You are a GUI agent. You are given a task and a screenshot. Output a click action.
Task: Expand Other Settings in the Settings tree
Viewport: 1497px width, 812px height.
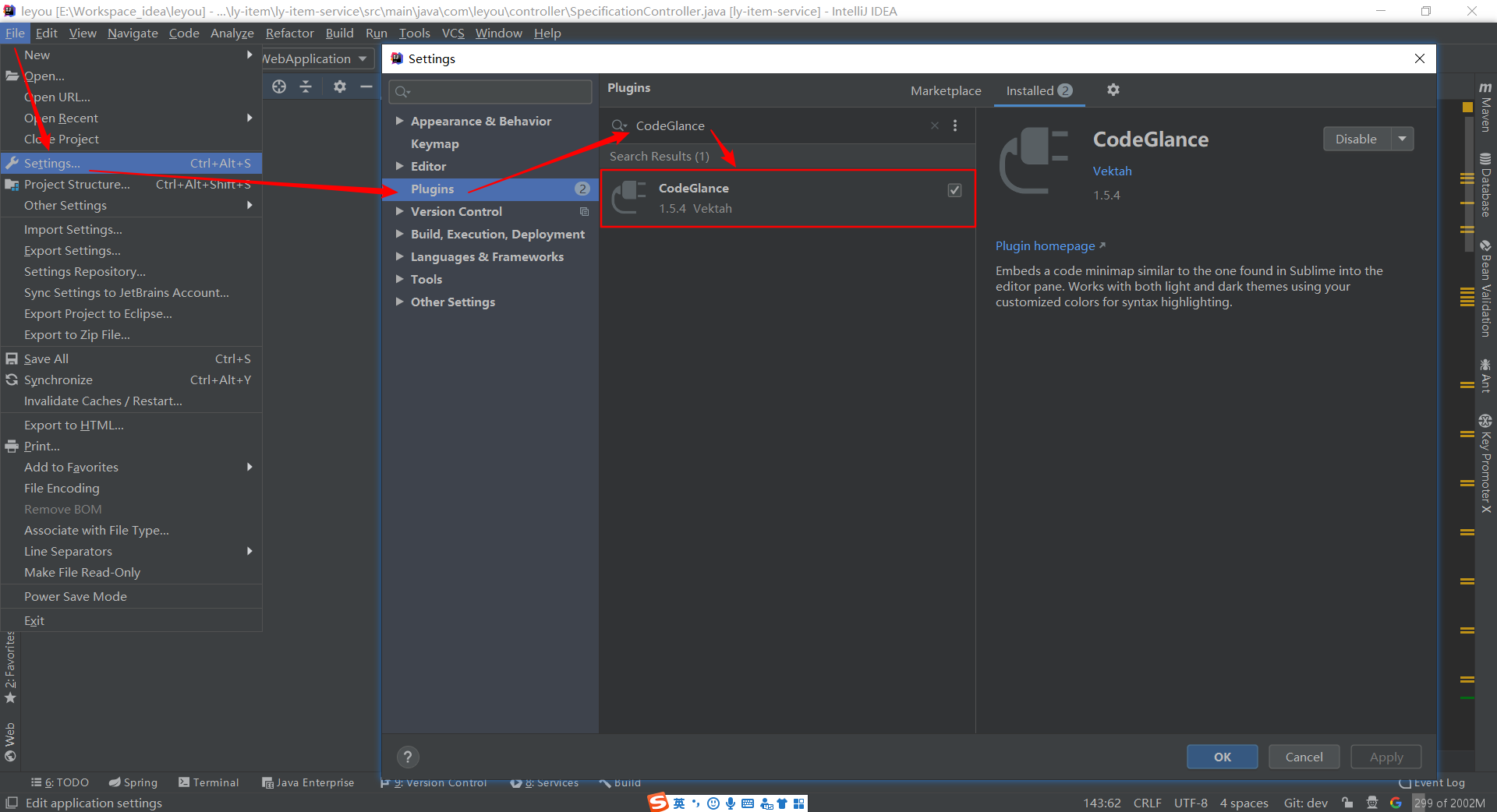(399, 302)
